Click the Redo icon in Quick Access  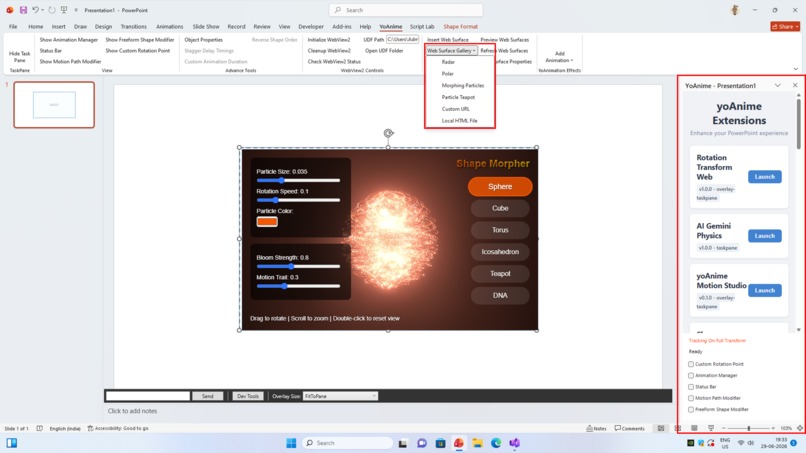(x=52, y=10)
